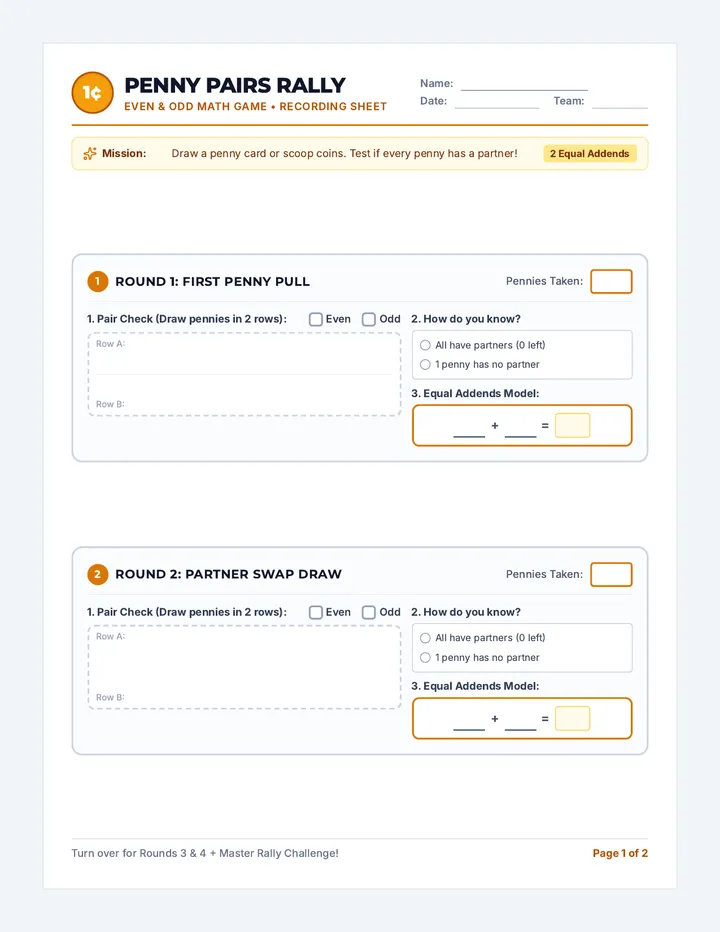
Task: Click the Round 1 Pennies Taken box
Action: [x=611, y=281]
